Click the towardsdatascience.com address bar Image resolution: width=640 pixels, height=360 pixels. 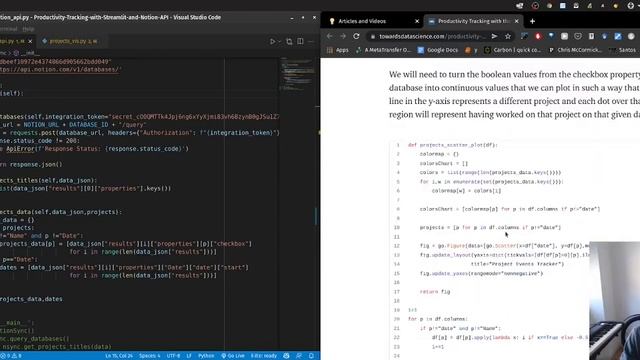[x=432, y=36]
